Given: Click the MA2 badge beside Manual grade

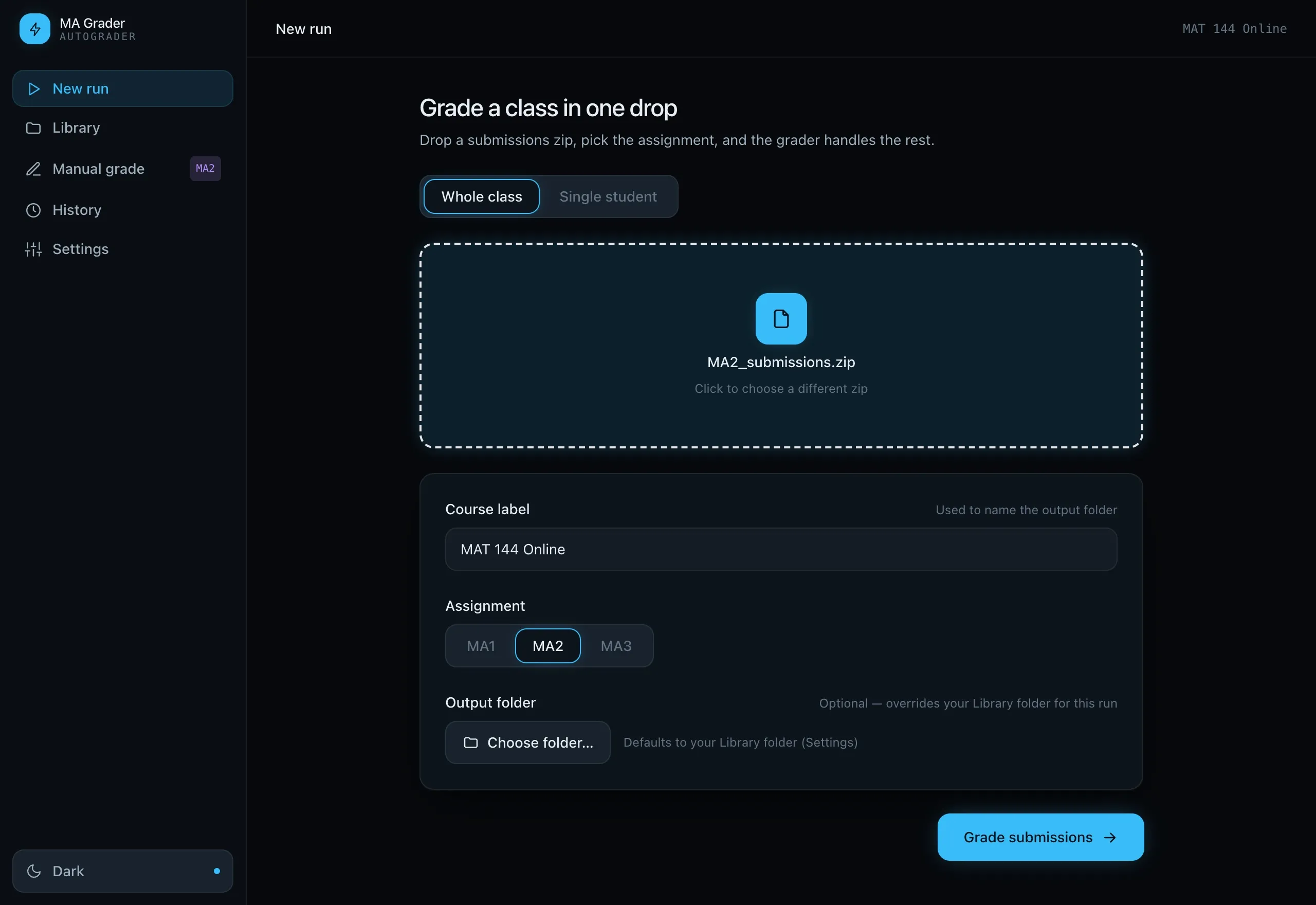Looking at the screenshot, I should (x=205, y=169).
